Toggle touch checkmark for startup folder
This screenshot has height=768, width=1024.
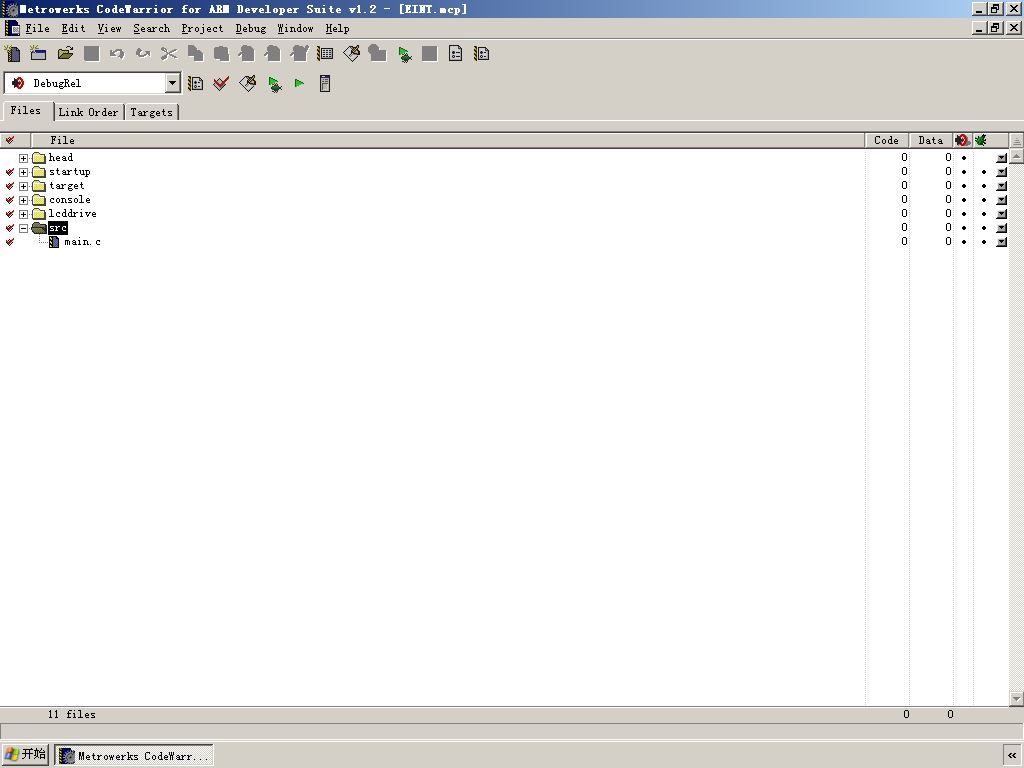click(10, 172)
